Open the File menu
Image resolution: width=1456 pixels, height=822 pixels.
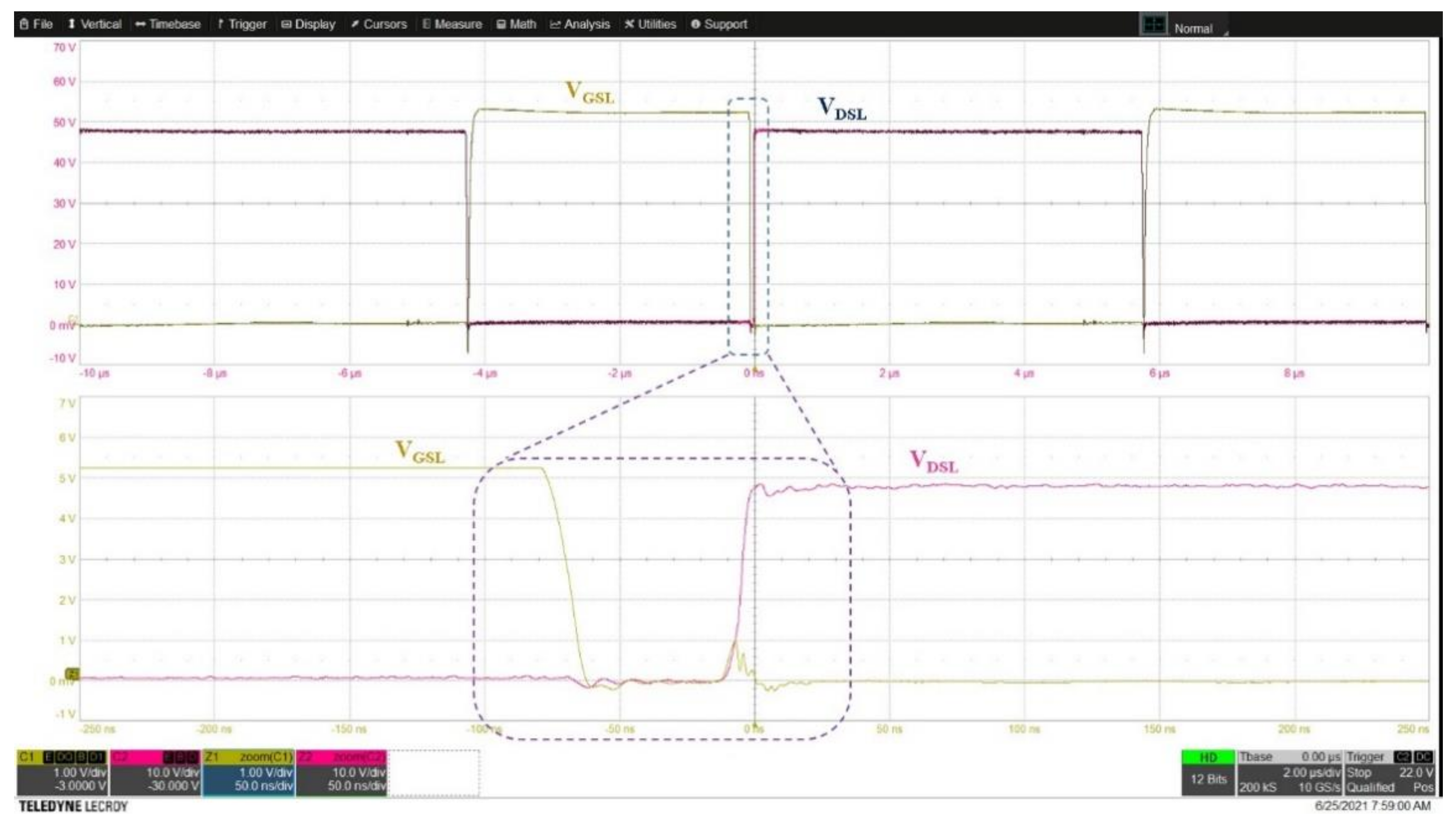(36, 24)
